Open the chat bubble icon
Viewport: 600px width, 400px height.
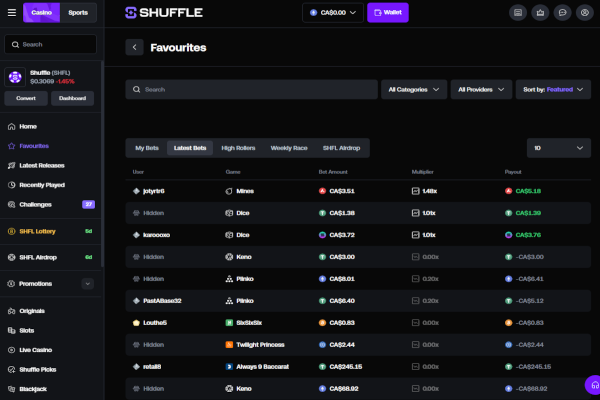[x=562, y=13]
